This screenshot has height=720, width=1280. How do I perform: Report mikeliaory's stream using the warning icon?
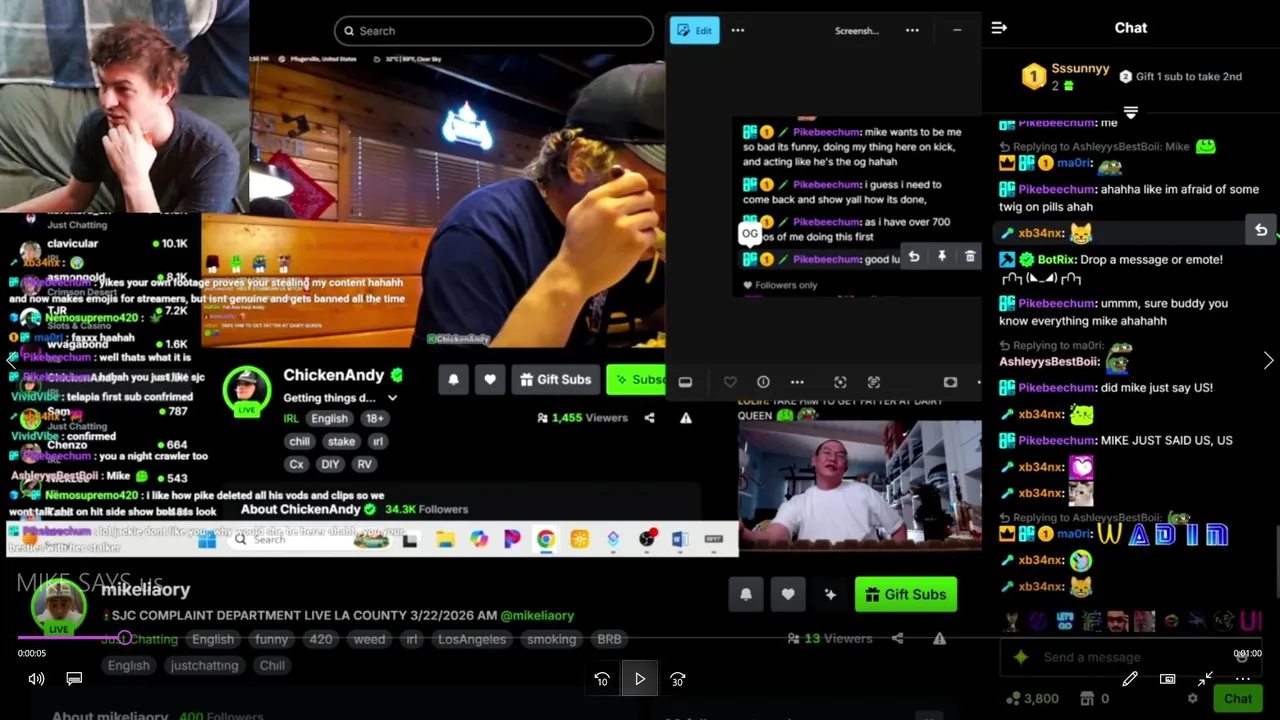(939, 638)
